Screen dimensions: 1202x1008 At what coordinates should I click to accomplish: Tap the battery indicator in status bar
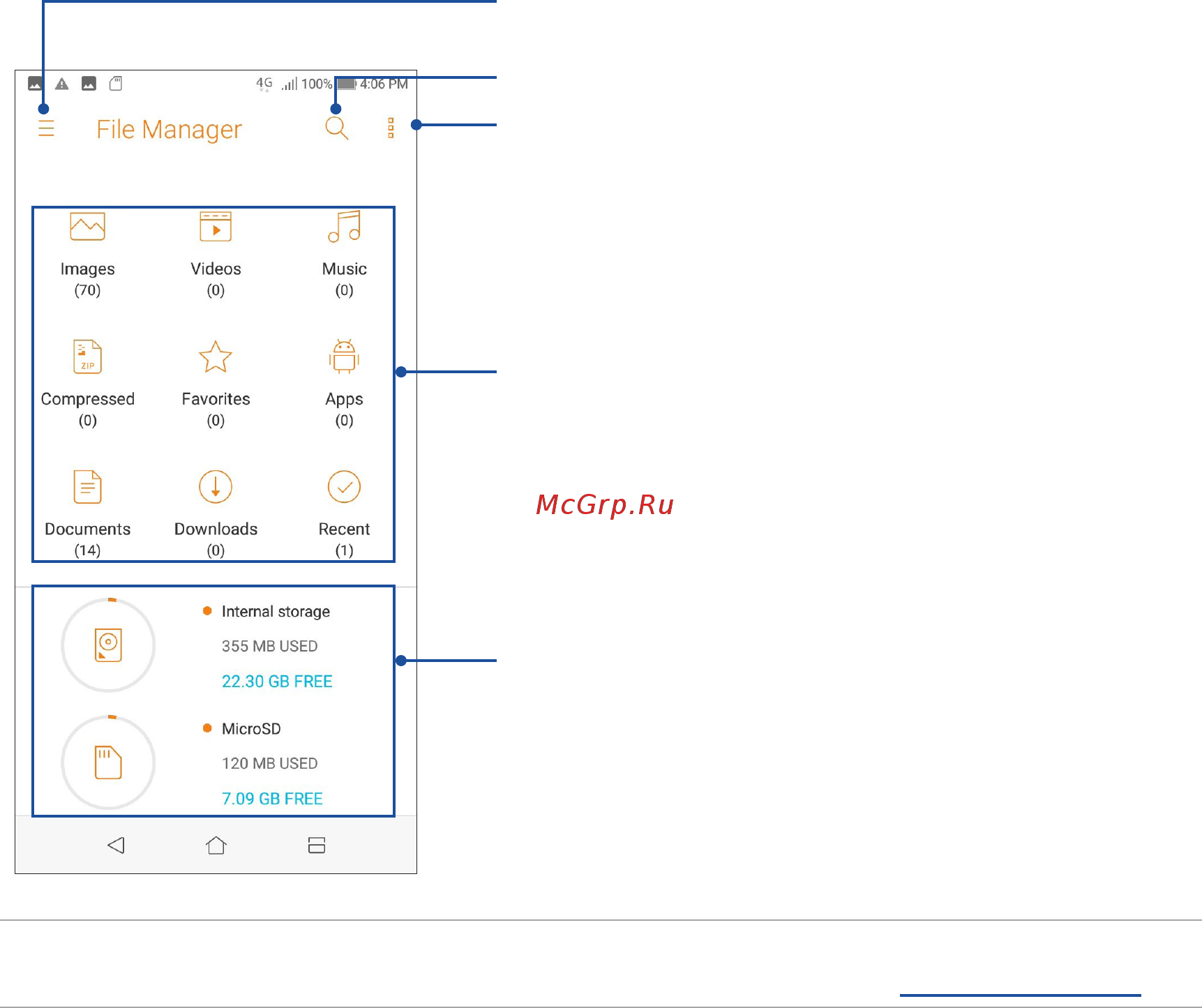pos(347,84)
